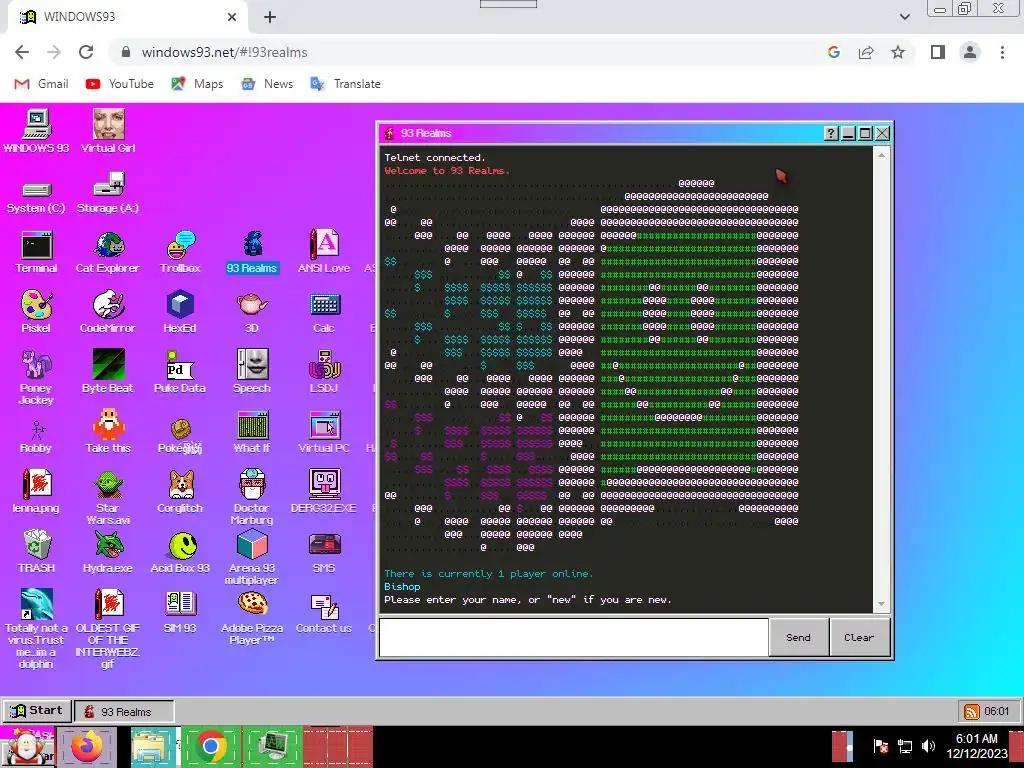Viewport: 1024px width, 768px height.
Task: Launch Poney Jockey icon
Action: (36, 377)
